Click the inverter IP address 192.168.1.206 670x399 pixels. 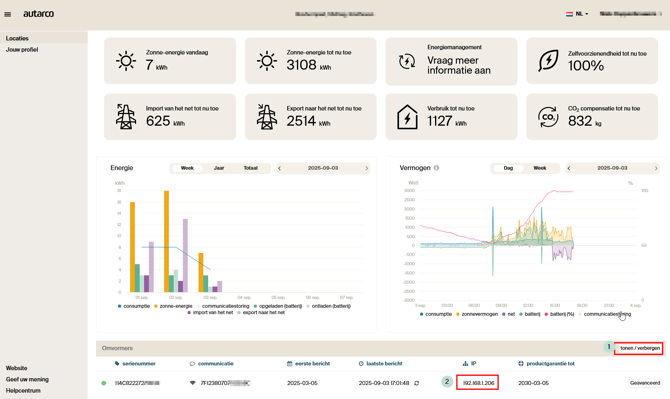(x=478, y=383)
